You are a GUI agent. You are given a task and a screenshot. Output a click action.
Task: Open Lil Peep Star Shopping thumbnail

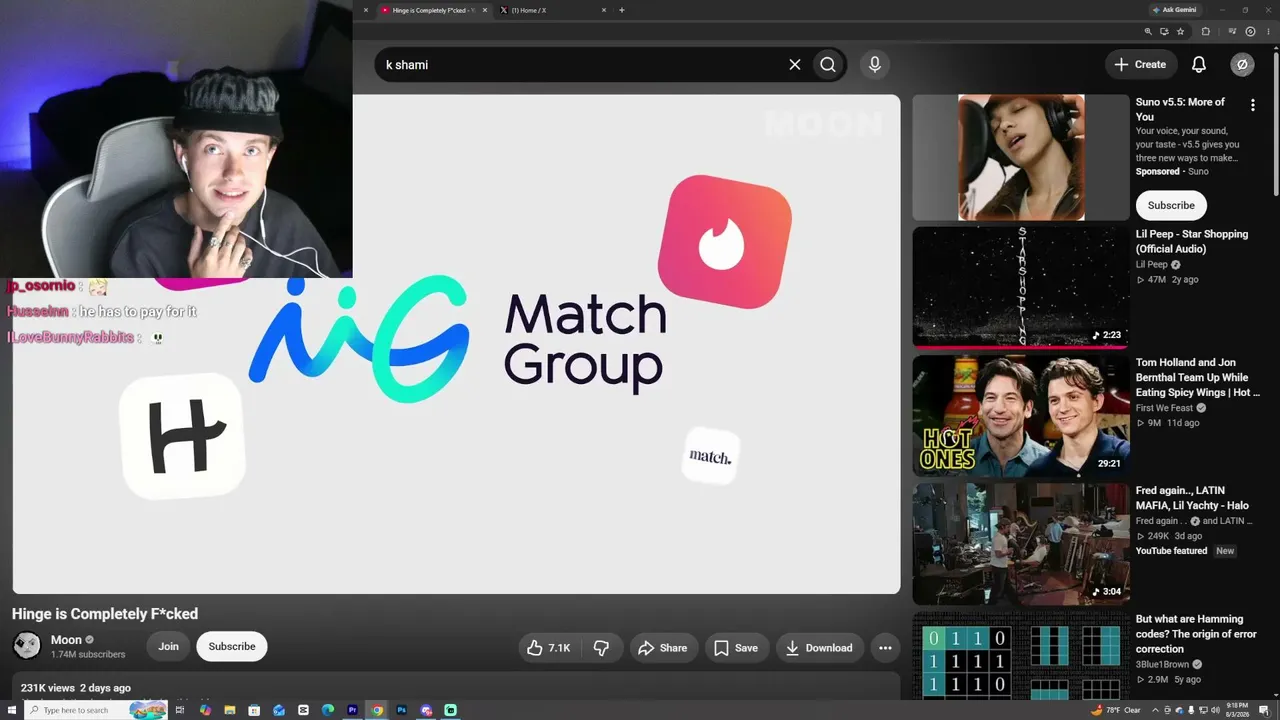(x=1021, y=288)
